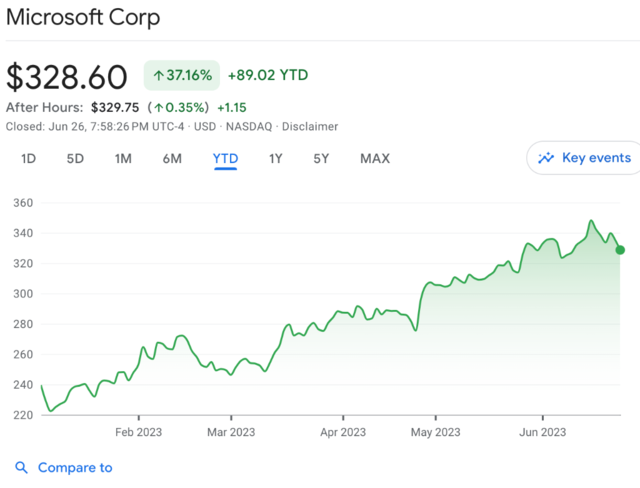Choose the 1M chart range
The height and width of the screenshot is (488, 640).
point(123,159)
